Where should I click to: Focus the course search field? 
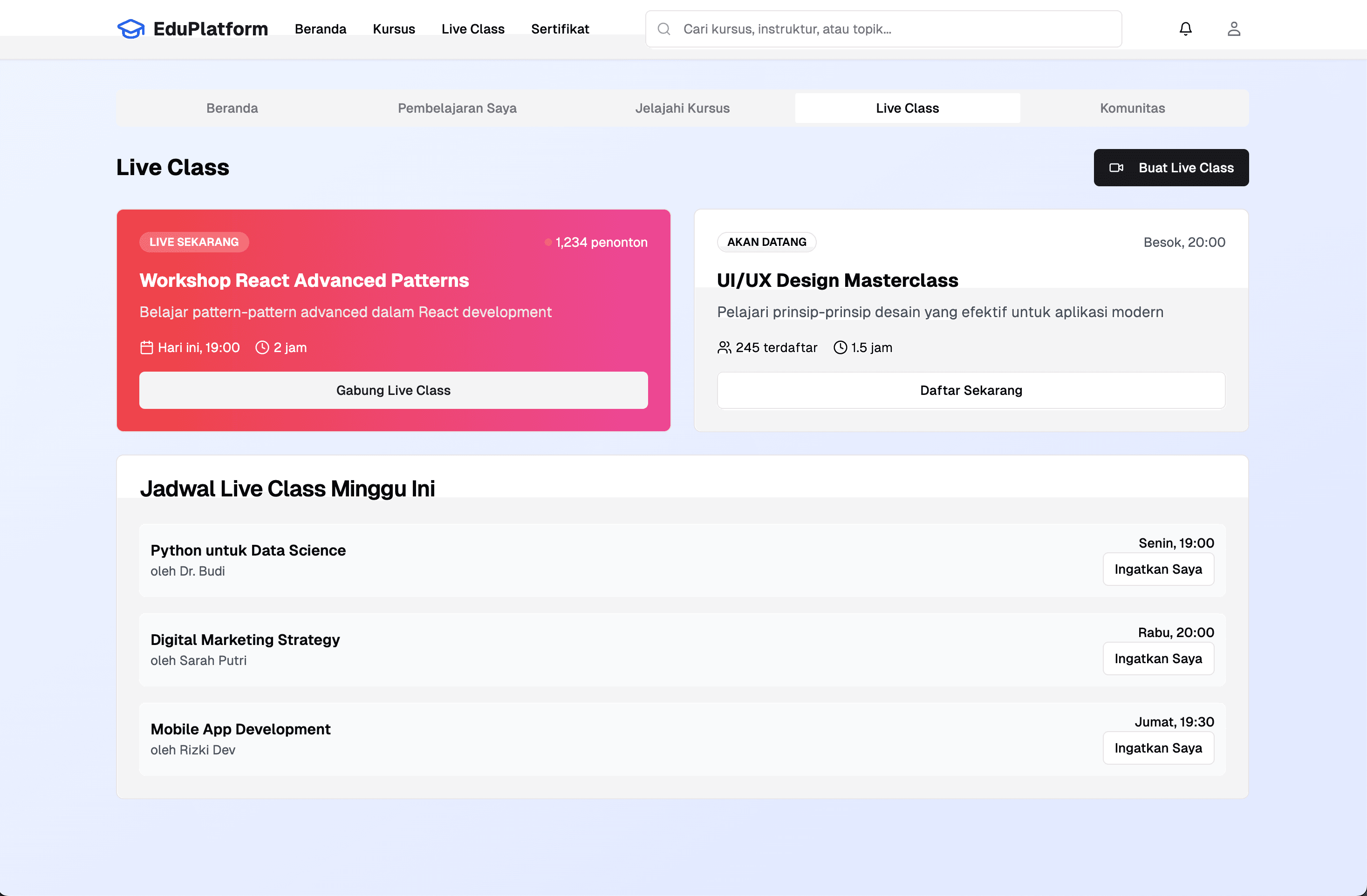883,29
